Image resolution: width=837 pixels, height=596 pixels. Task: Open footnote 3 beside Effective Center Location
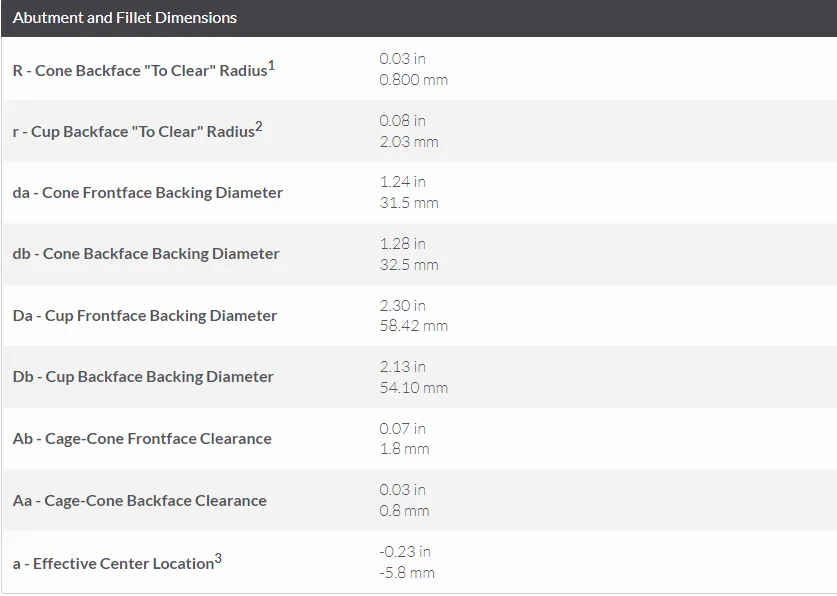pos(218,558)
